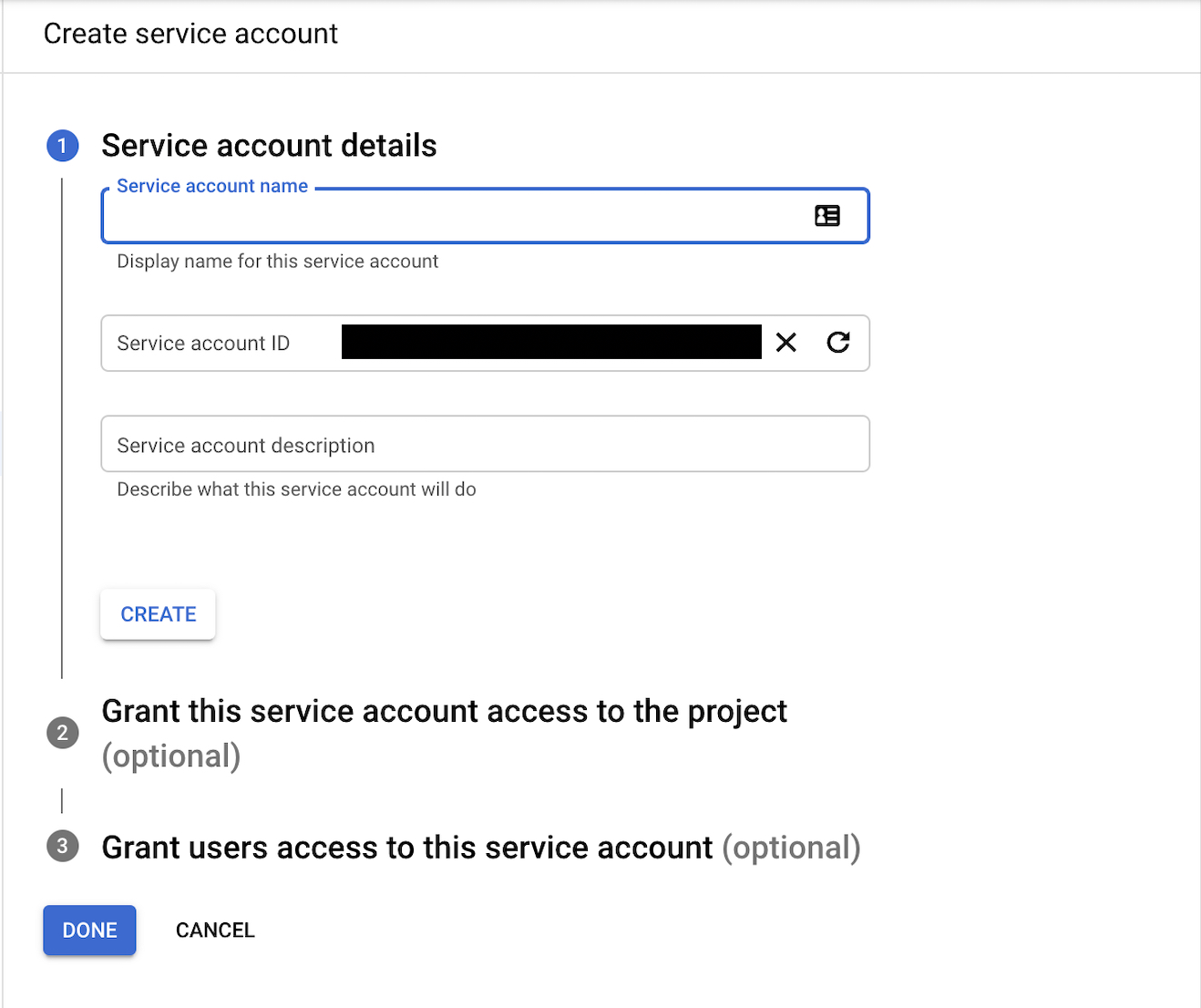Click the Service account name floating label
This screenshot has height=1008, width=1201.
212,186
